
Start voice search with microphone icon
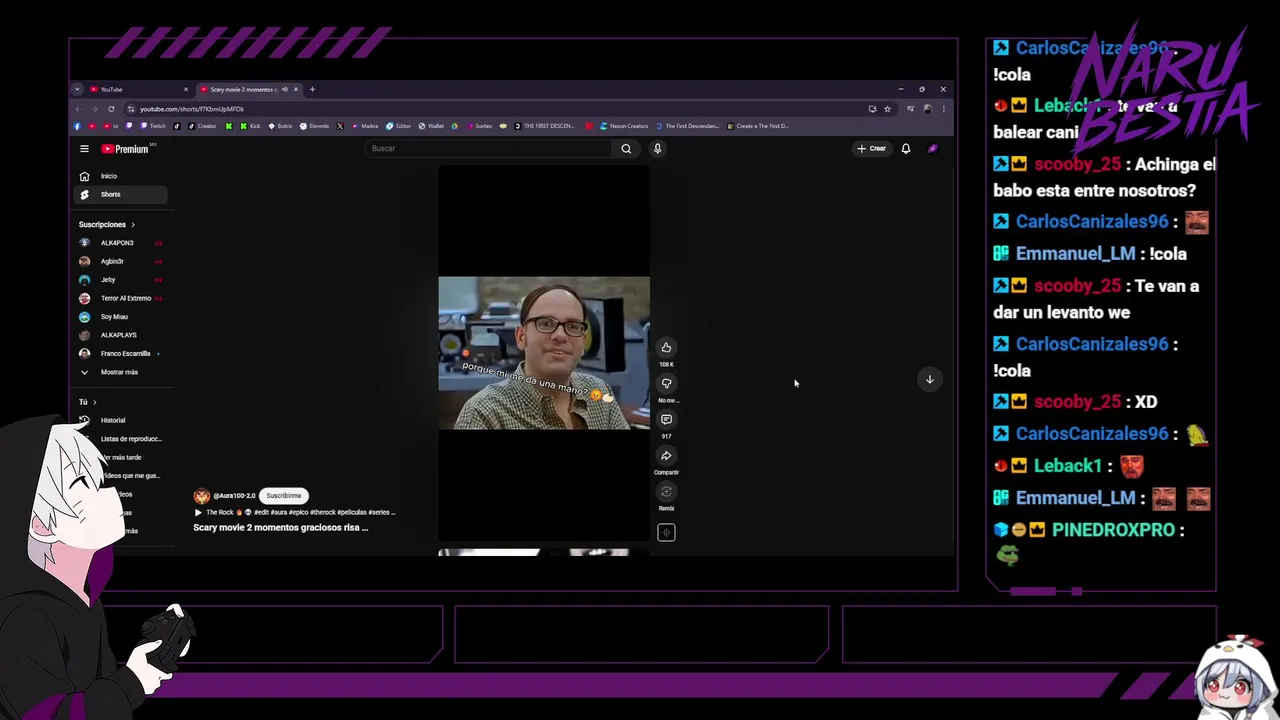[x=657, y=148]
